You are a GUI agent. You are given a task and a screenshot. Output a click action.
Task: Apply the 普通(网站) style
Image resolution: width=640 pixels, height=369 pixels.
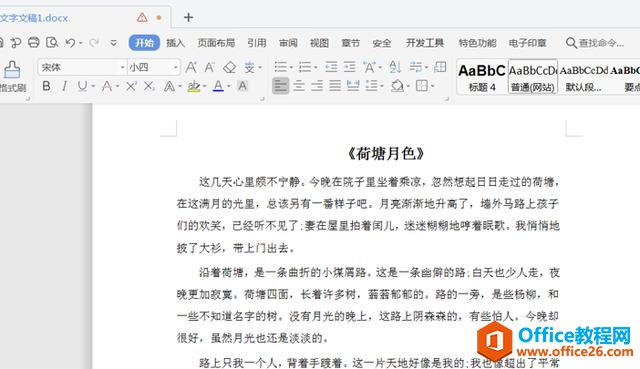click(x=533, y=77)
